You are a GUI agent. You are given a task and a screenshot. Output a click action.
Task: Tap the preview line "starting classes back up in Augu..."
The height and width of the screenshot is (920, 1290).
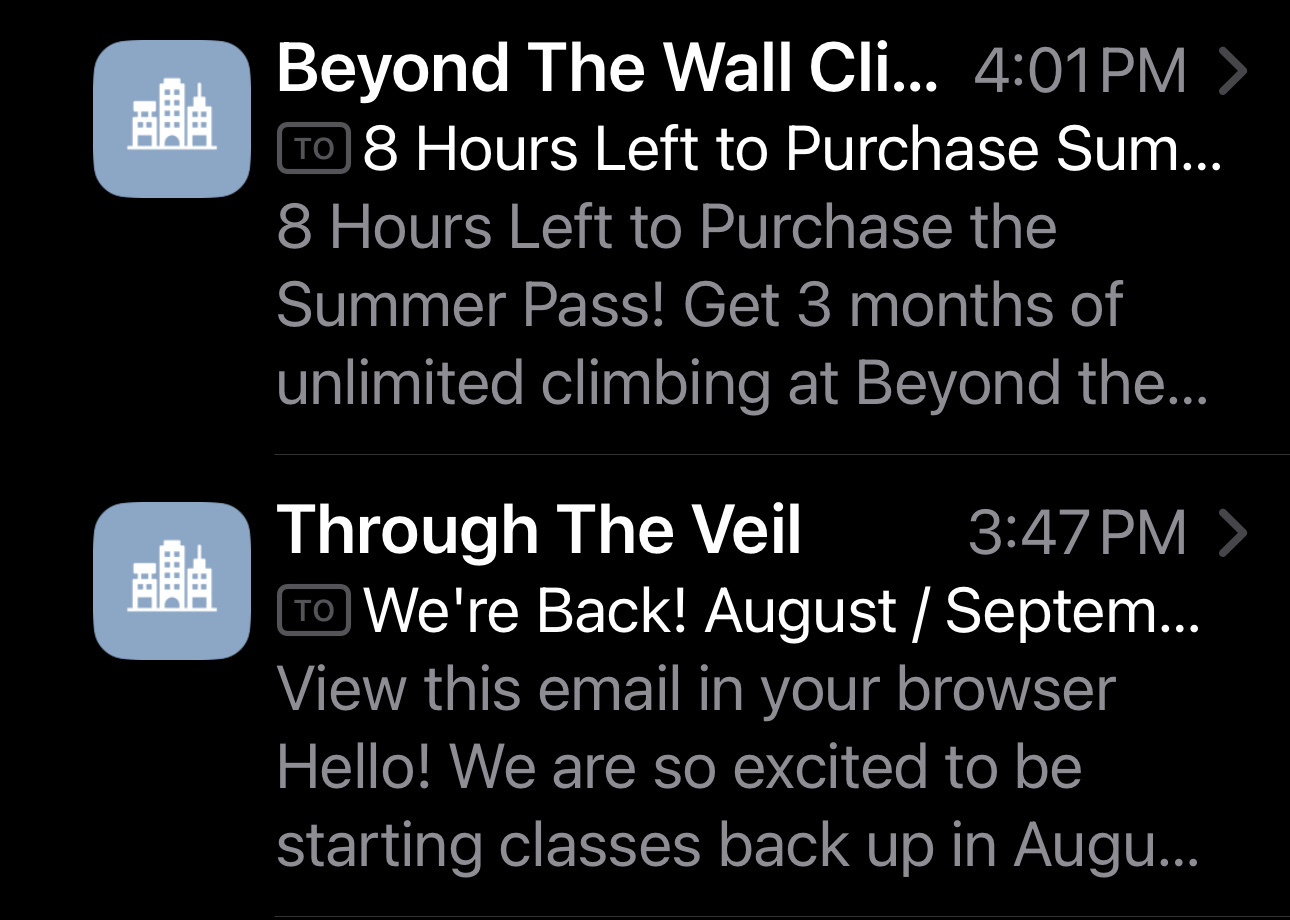tap(736, 845)
